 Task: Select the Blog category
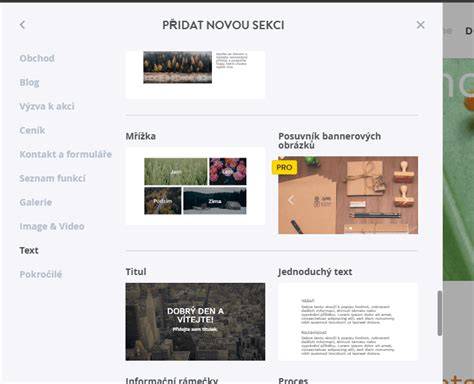[29, 82]
